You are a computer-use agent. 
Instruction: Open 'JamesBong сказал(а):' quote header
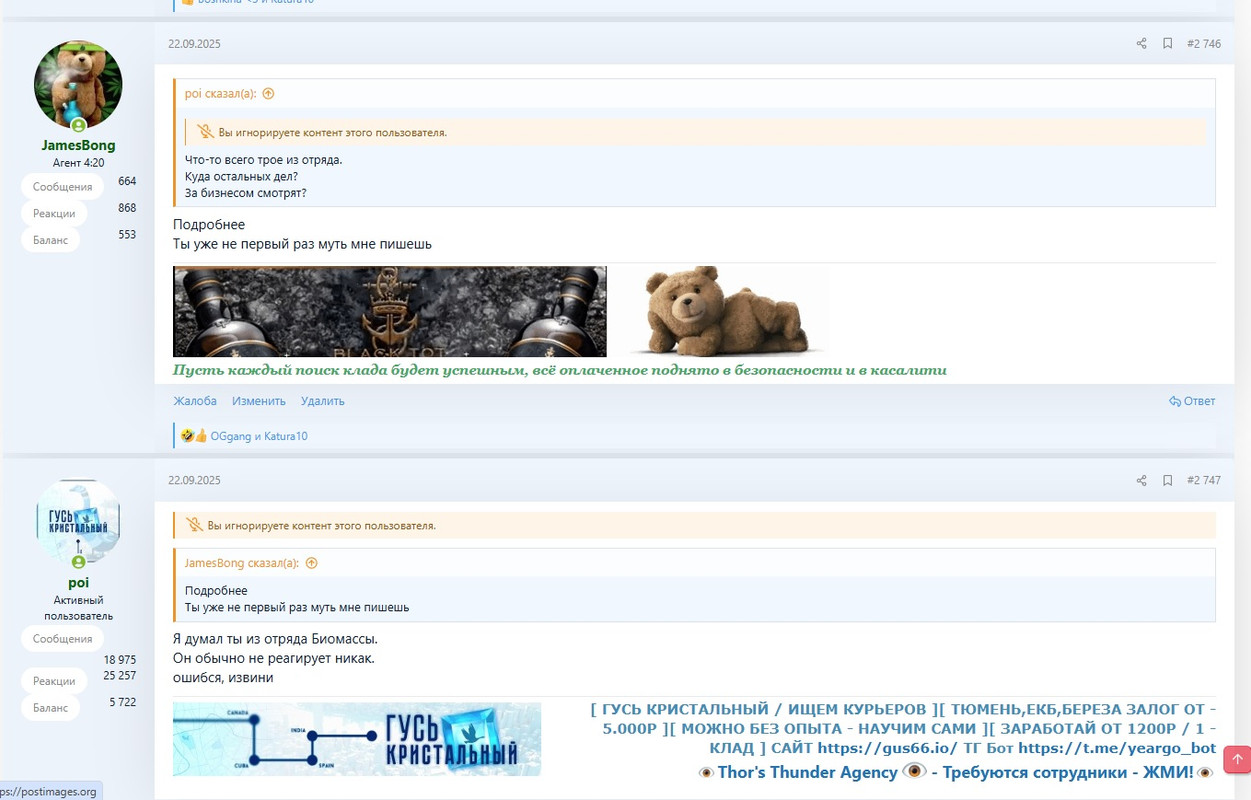tap(242, 563)
